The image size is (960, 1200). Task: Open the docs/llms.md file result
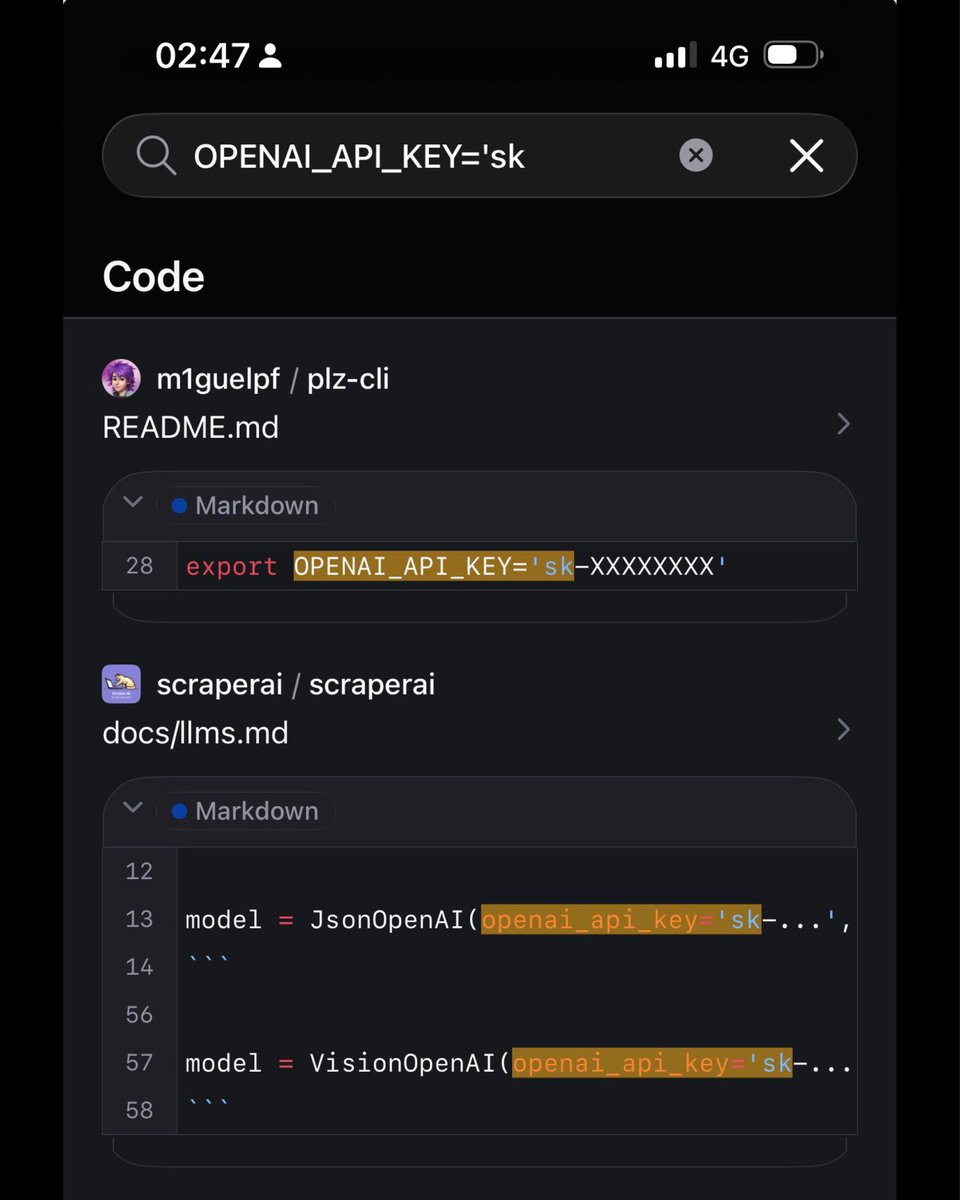click(x=195, y=733)
